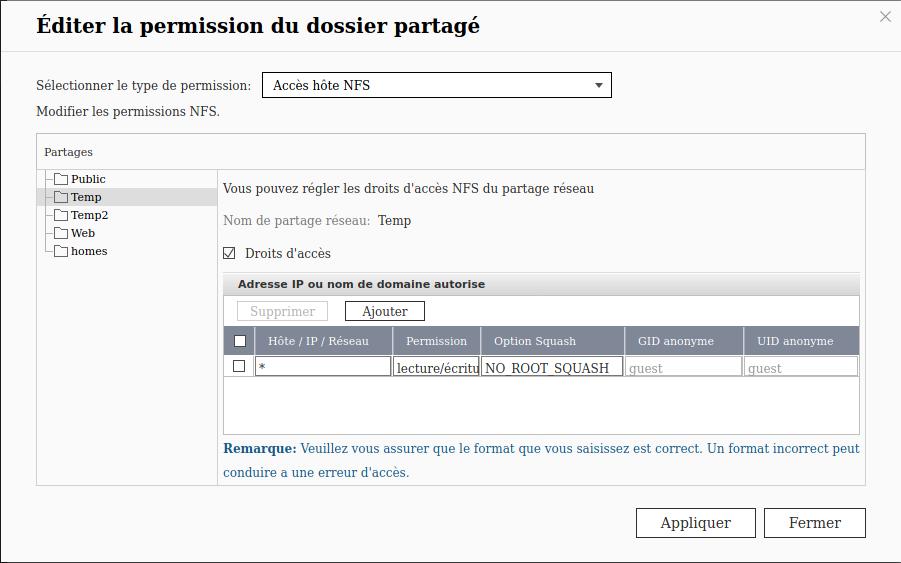Select the homes share in tree
Screen dimensions: 901x563
tap(89, 252)
